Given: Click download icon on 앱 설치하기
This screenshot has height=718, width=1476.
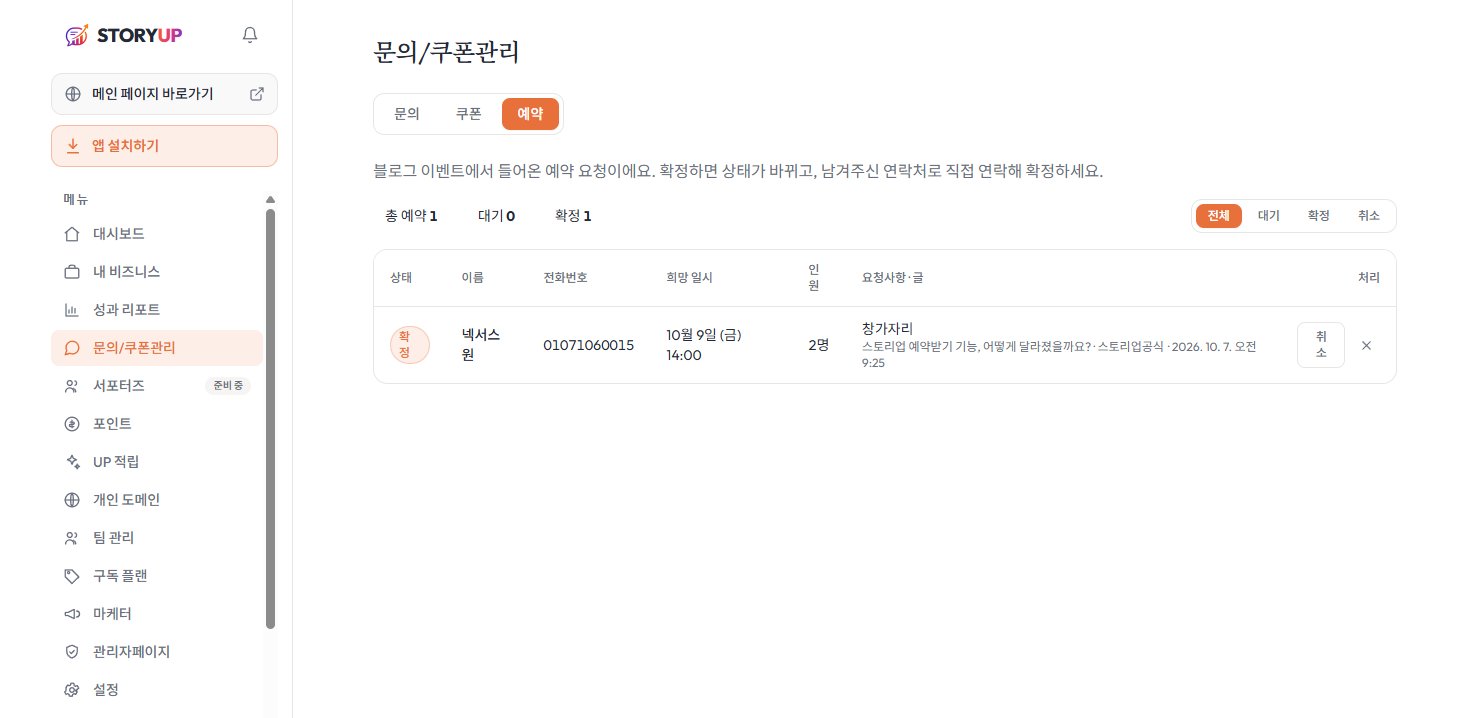Looking at the screenshot, I should (x=72, y=146).
